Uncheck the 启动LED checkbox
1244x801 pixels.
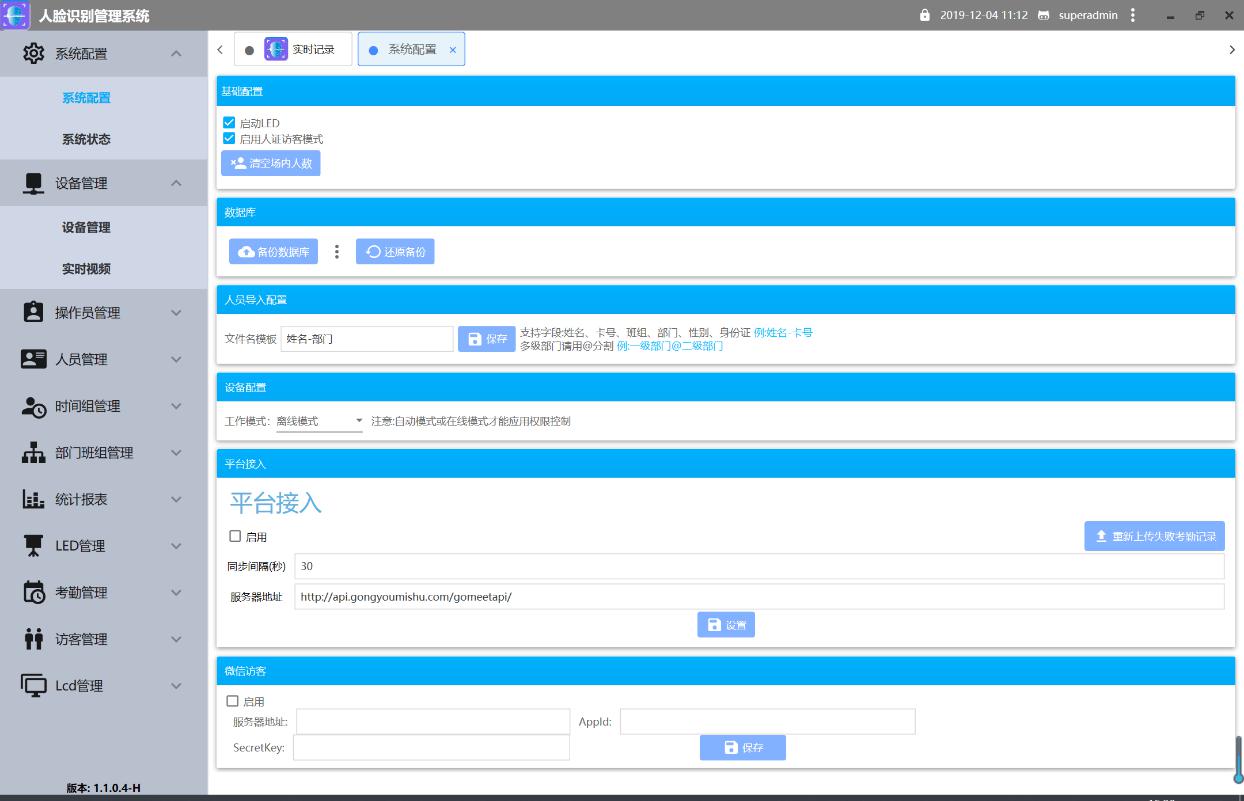(229, 123)
